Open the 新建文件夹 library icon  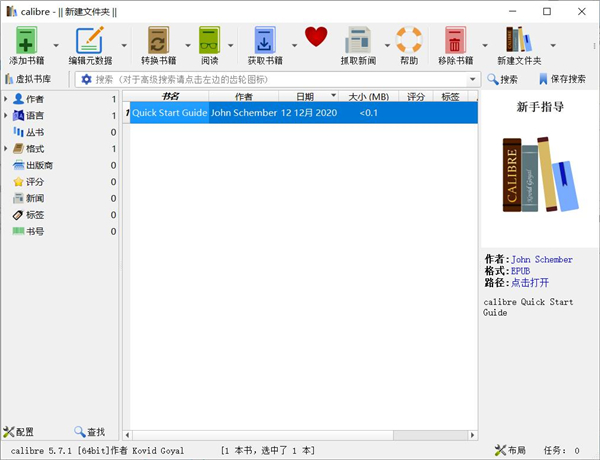518,41
